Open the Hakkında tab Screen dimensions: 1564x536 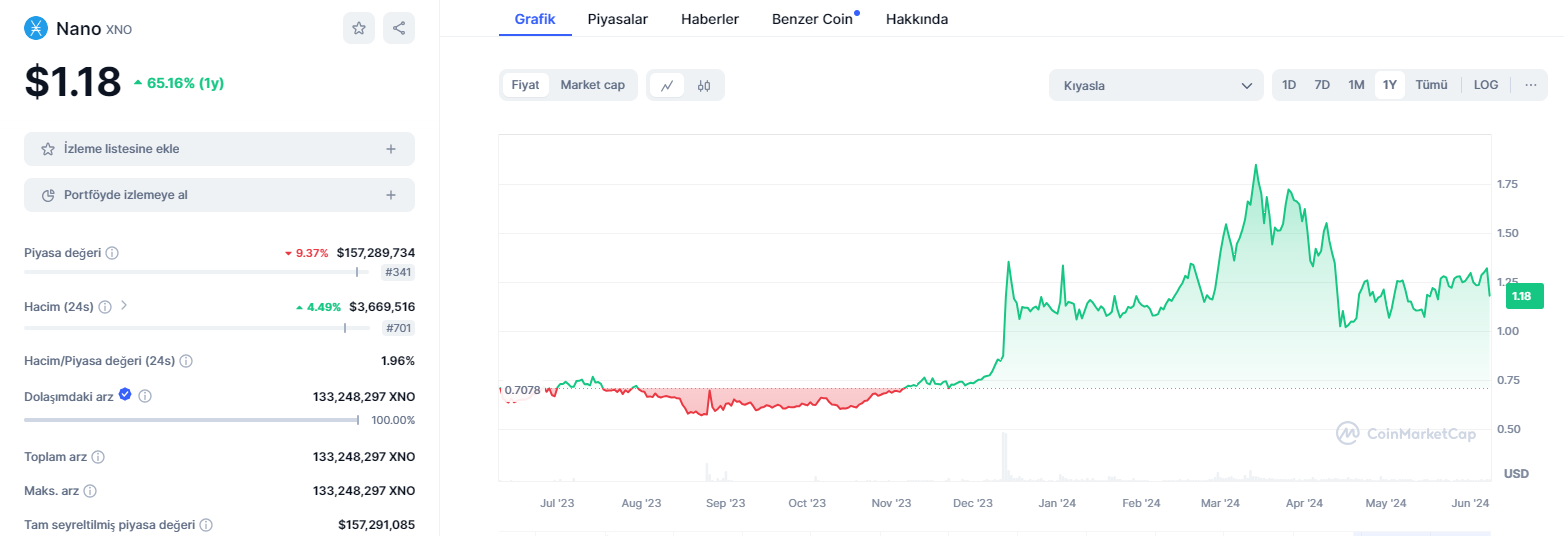pos(917,19)
